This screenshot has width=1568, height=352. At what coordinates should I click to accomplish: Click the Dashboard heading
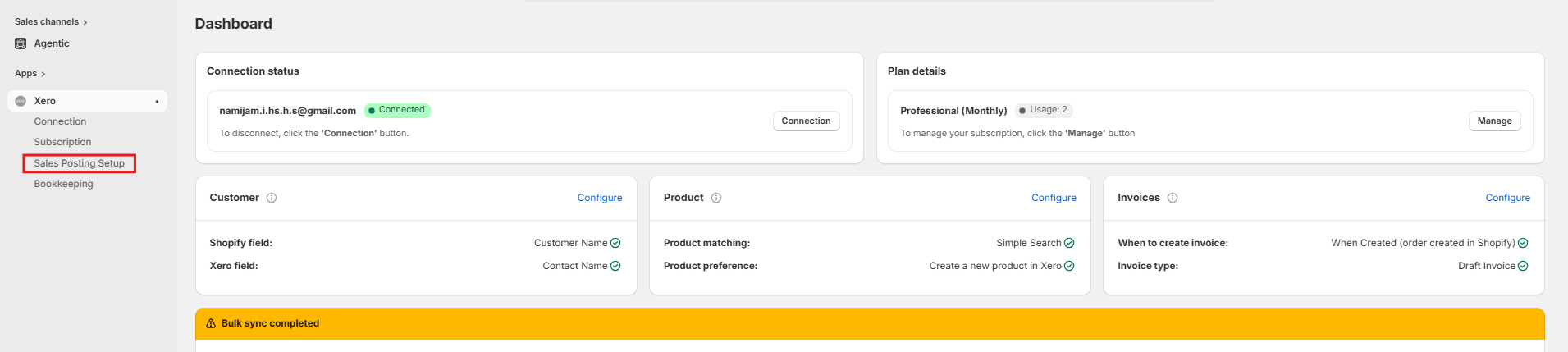coord(233,24)
